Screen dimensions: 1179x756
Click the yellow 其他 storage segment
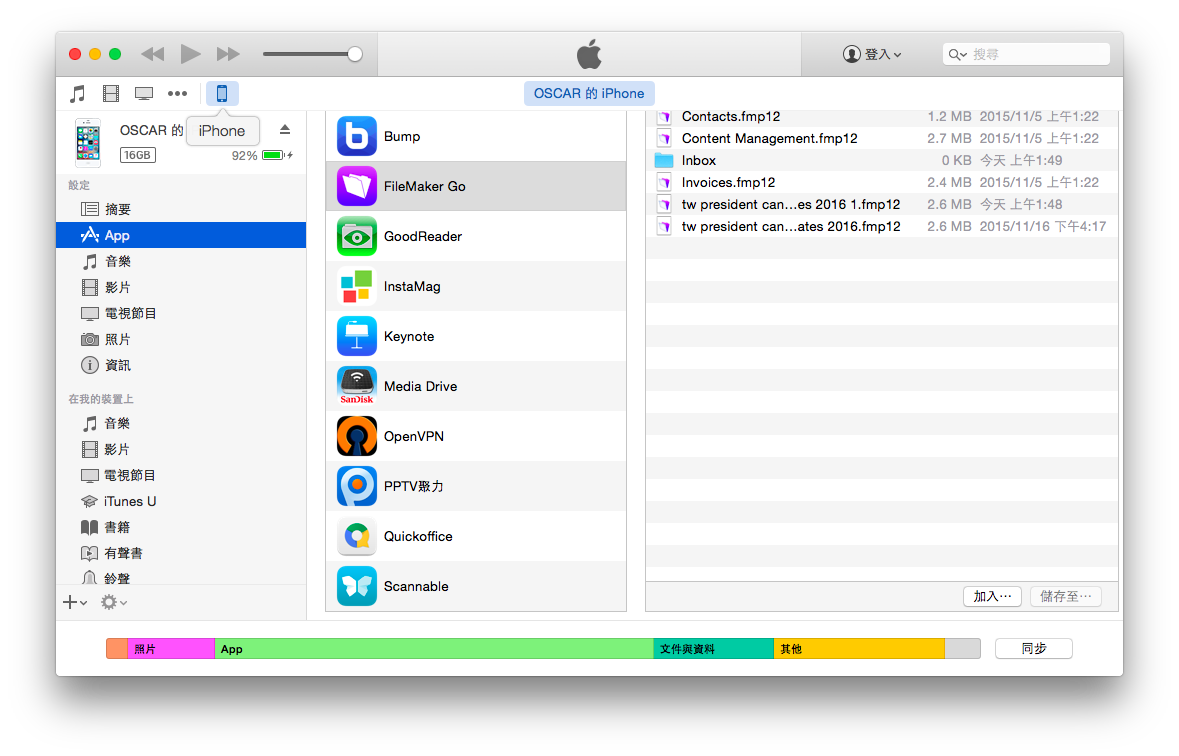click(859, 648)
